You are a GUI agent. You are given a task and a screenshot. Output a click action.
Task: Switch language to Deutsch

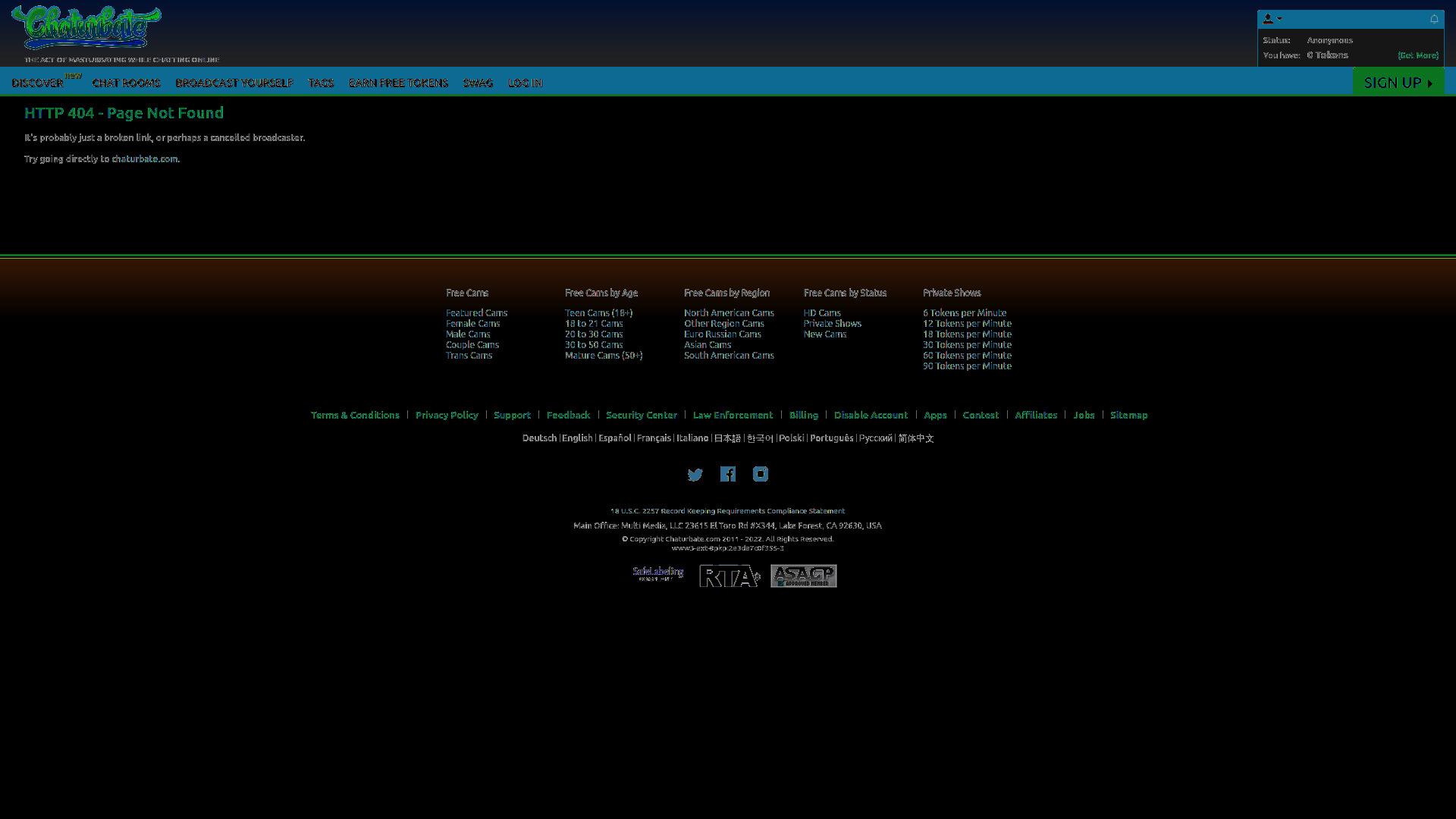click(x=539, y=438)
